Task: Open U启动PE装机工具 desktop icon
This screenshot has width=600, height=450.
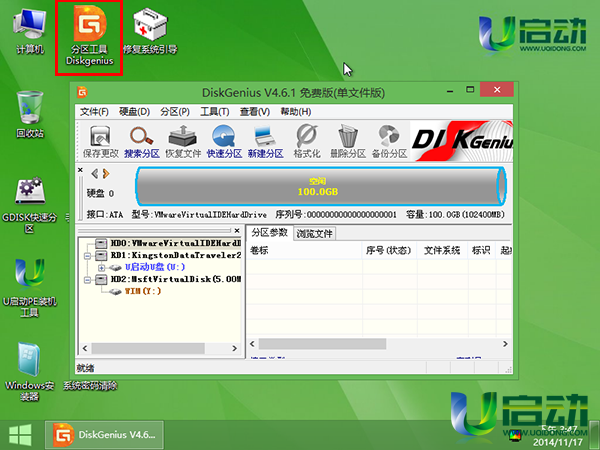Action: tap(30, 288)
